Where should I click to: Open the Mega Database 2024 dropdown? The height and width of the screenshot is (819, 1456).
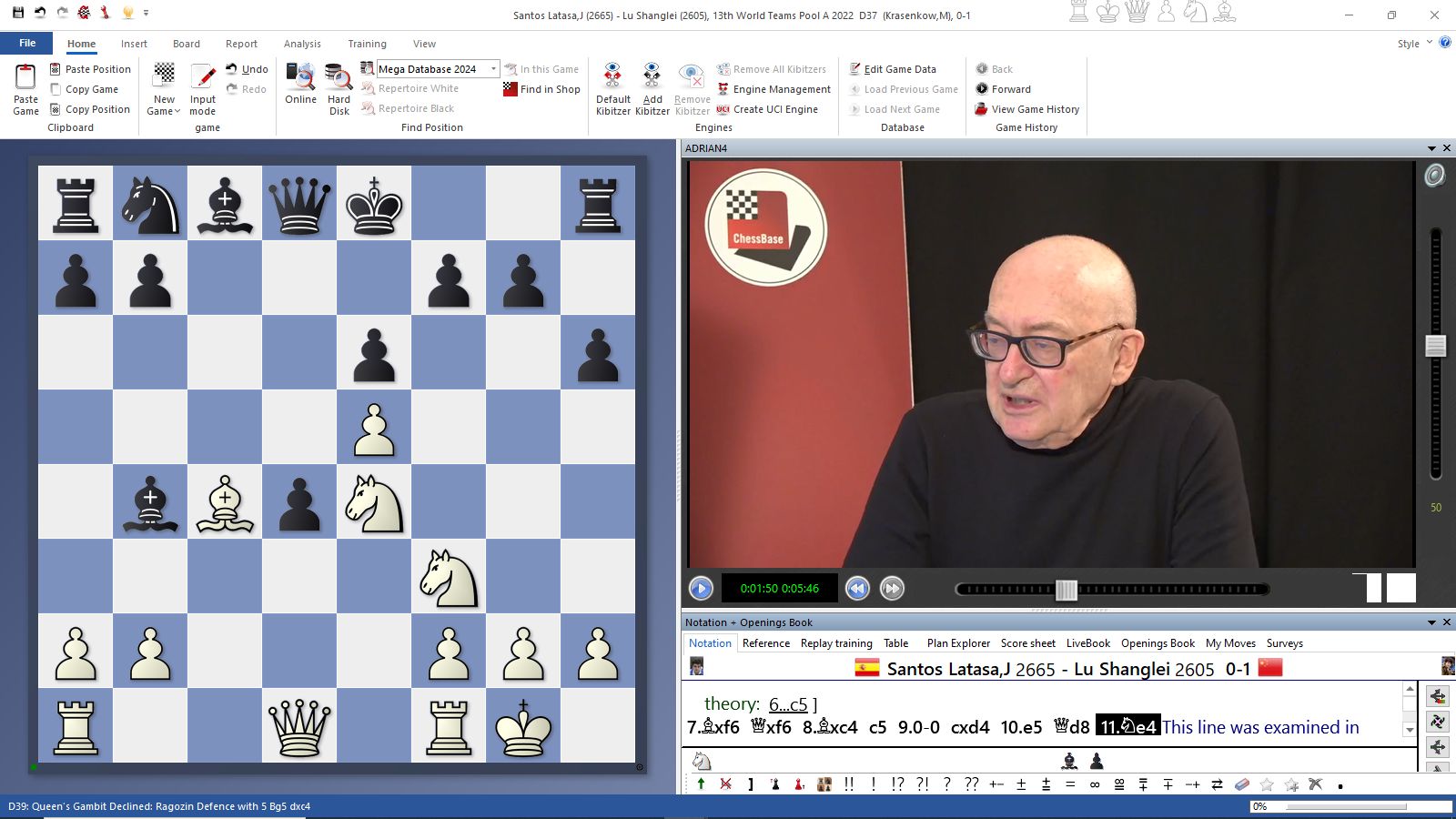pos(493,69)
